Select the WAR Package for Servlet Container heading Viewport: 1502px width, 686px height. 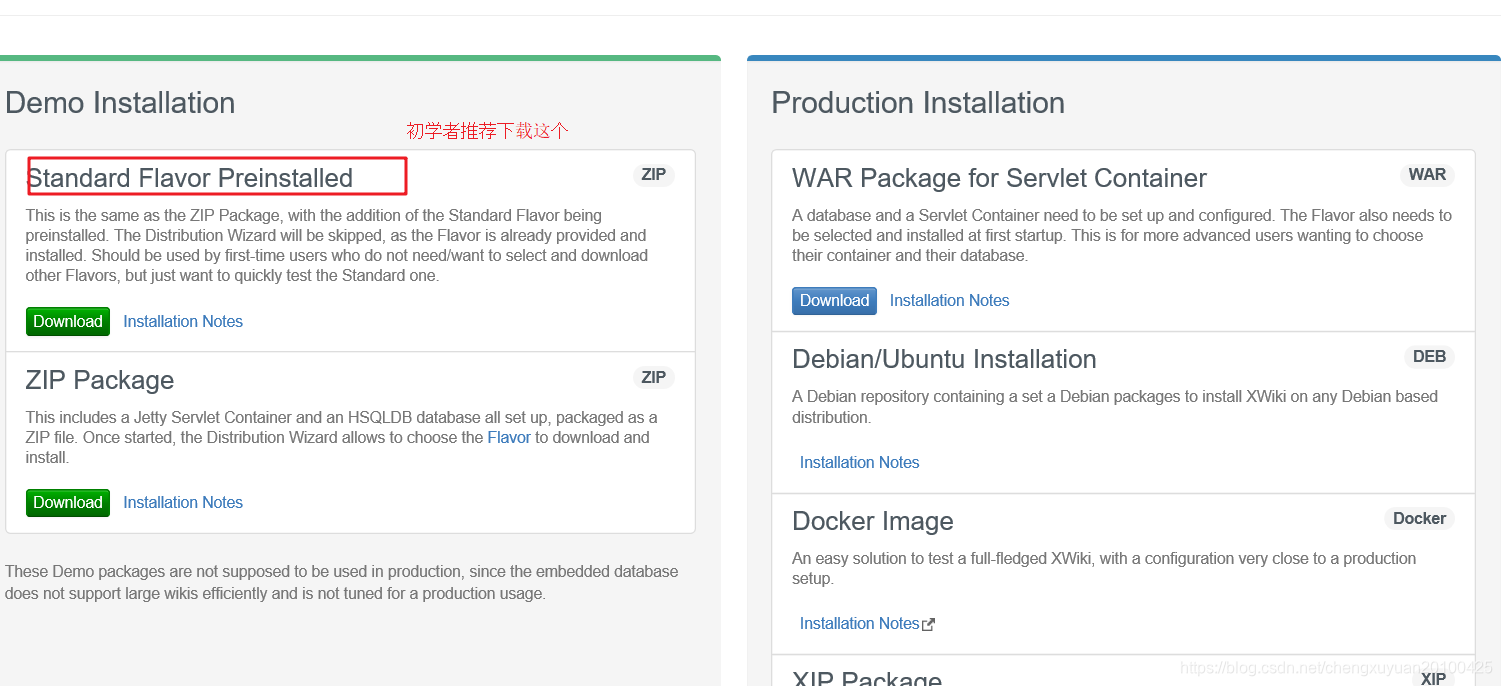pyautogui.click(x=999, y=178)
